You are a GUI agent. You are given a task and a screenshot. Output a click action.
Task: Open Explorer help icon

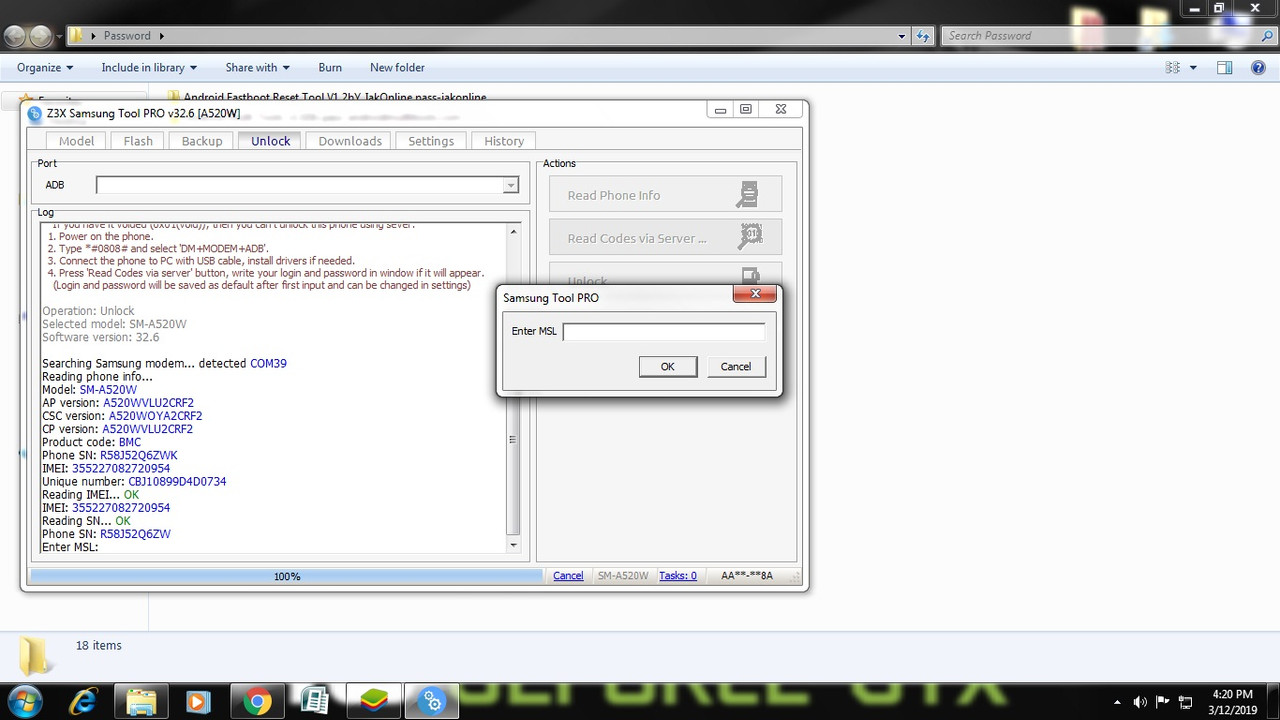1258,68
